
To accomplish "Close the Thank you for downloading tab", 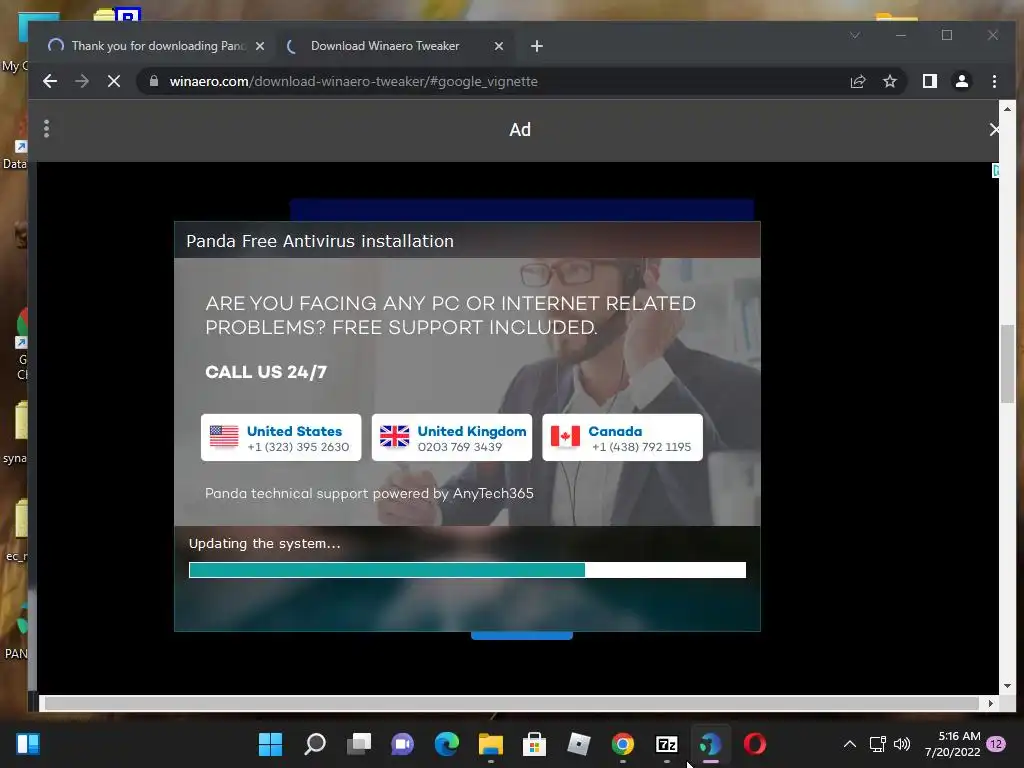I will [x=260, y=46].
